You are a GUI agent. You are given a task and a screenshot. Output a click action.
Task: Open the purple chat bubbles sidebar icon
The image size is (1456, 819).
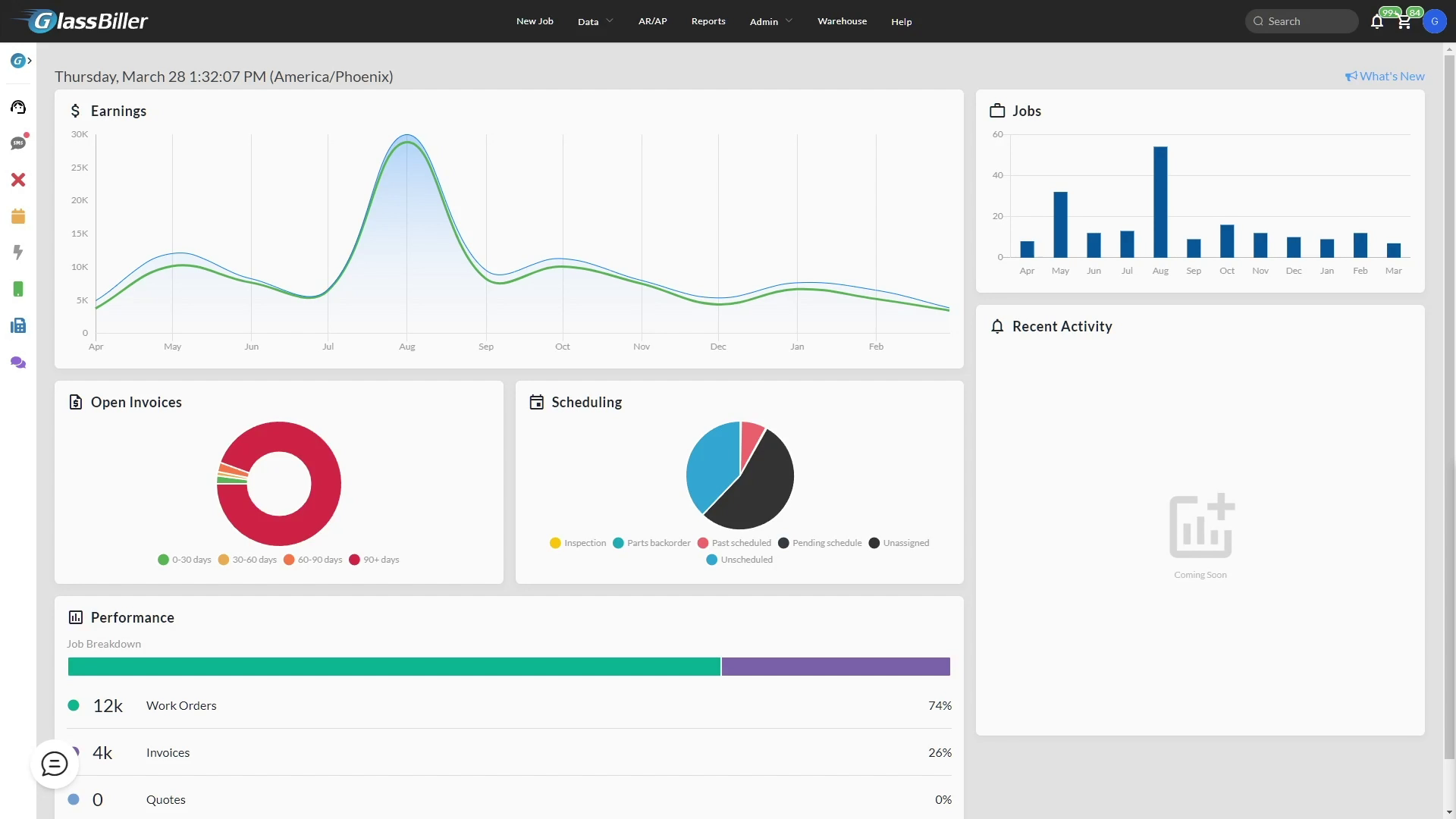[x=18, y=362]
